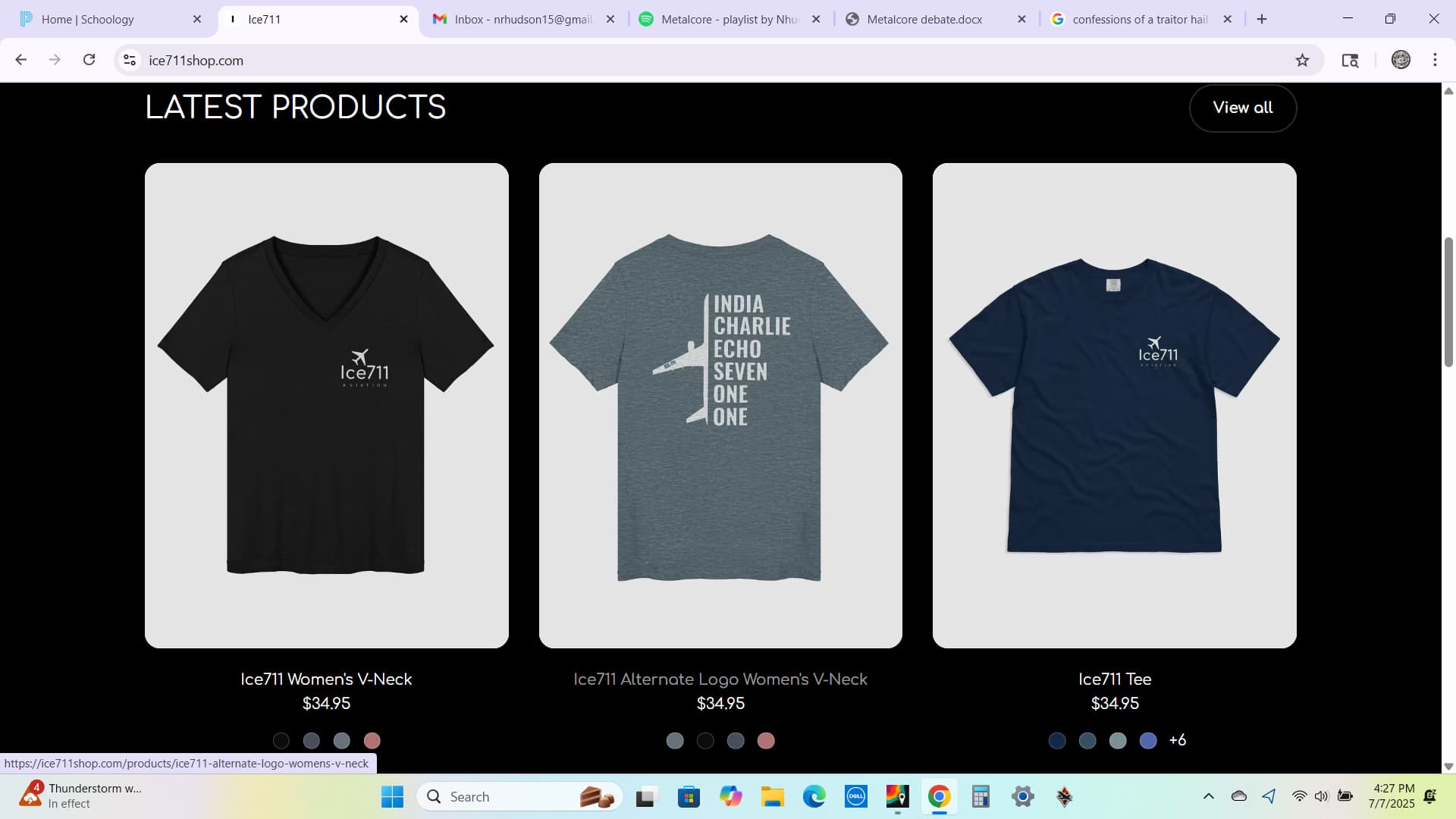Close the confessions of a traitor tab

[x=1228, y=19]
